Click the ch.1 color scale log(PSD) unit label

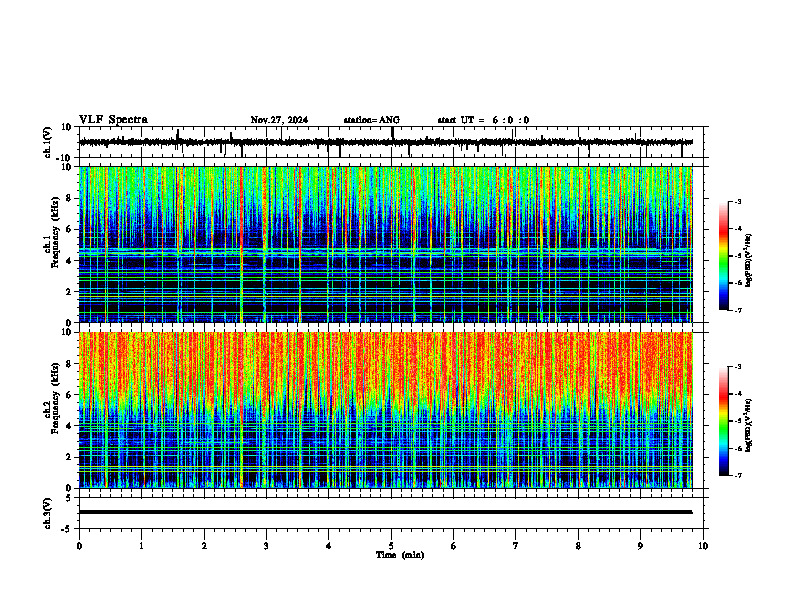click(749, 261)
